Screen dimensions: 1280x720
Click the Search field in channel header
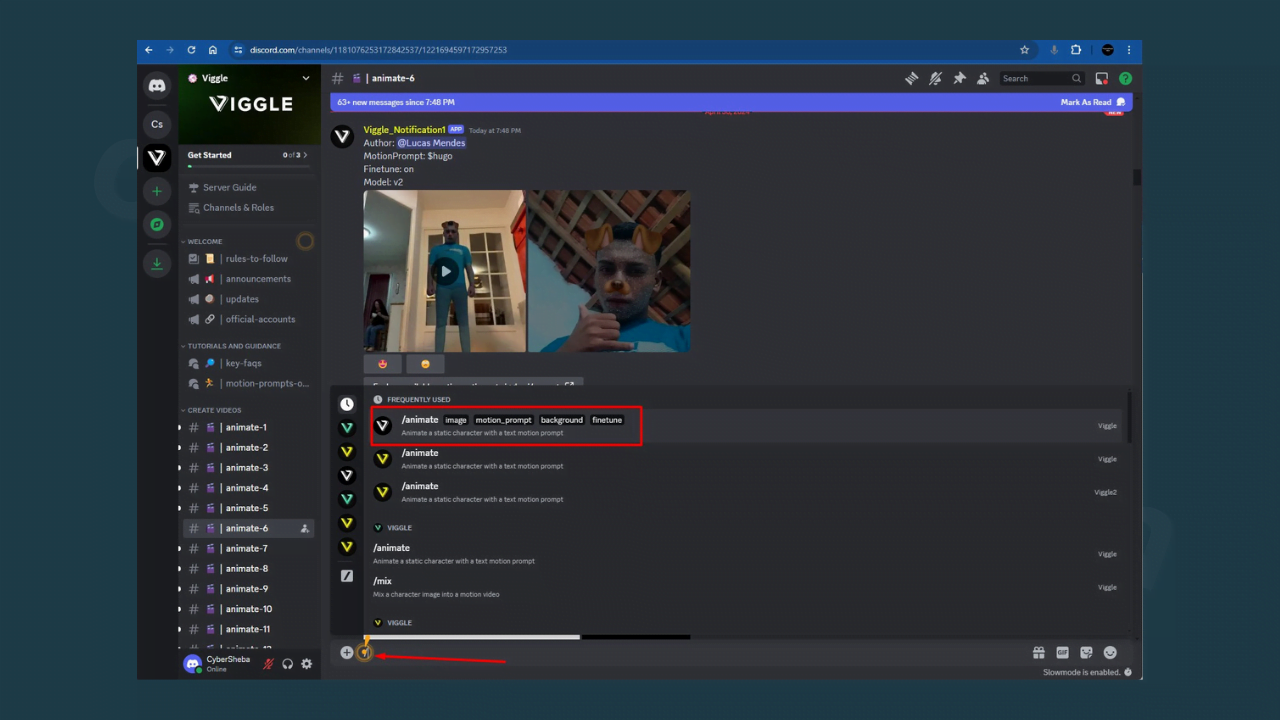tap(1041, 78)
